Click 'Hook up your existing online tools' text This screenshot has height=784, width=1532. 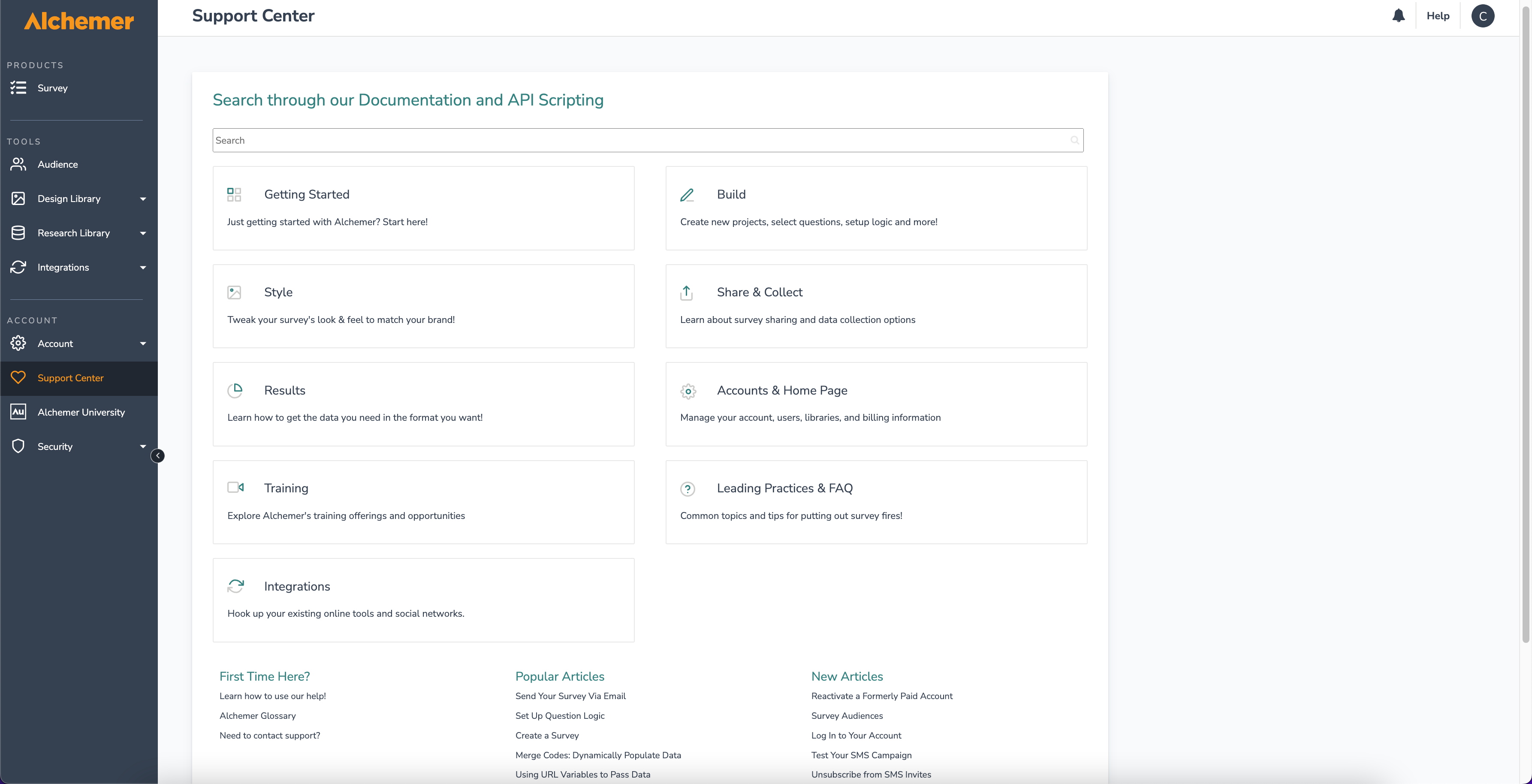point(346,613)
